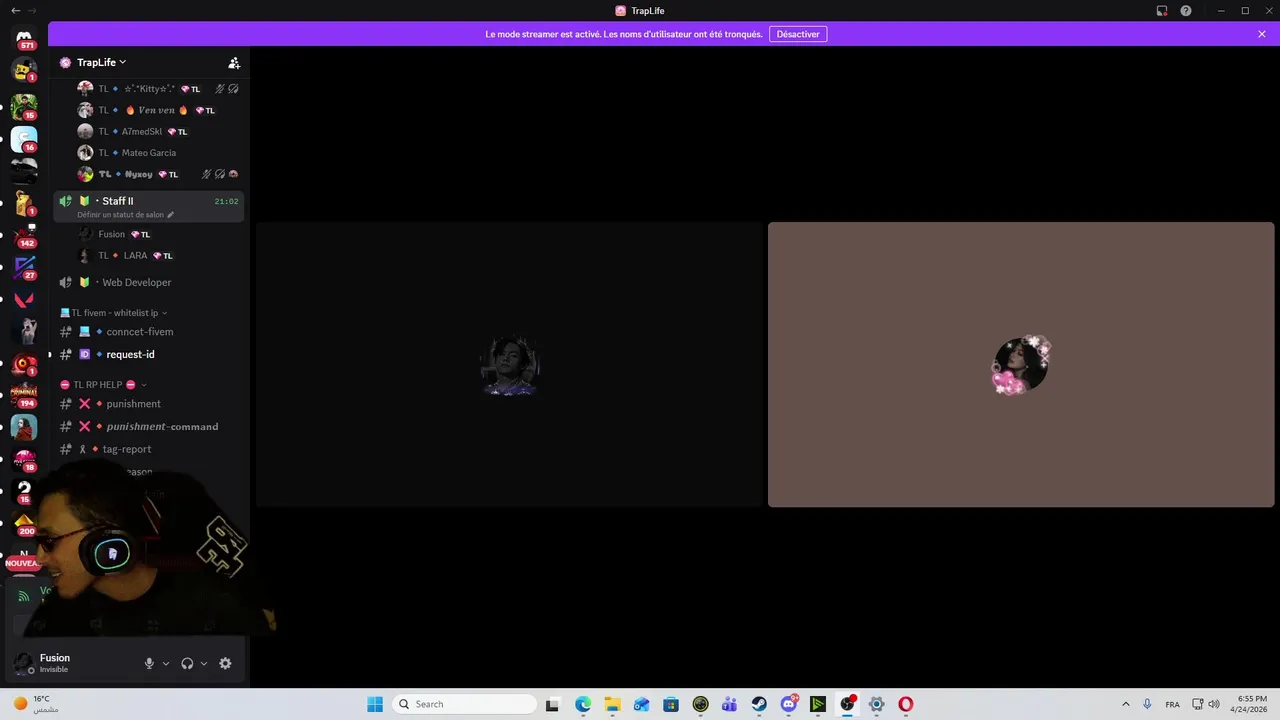Select the brown participant tile with flower avatar
Viewport: 1280px width, 720px height.
(x=1021, y=365)
